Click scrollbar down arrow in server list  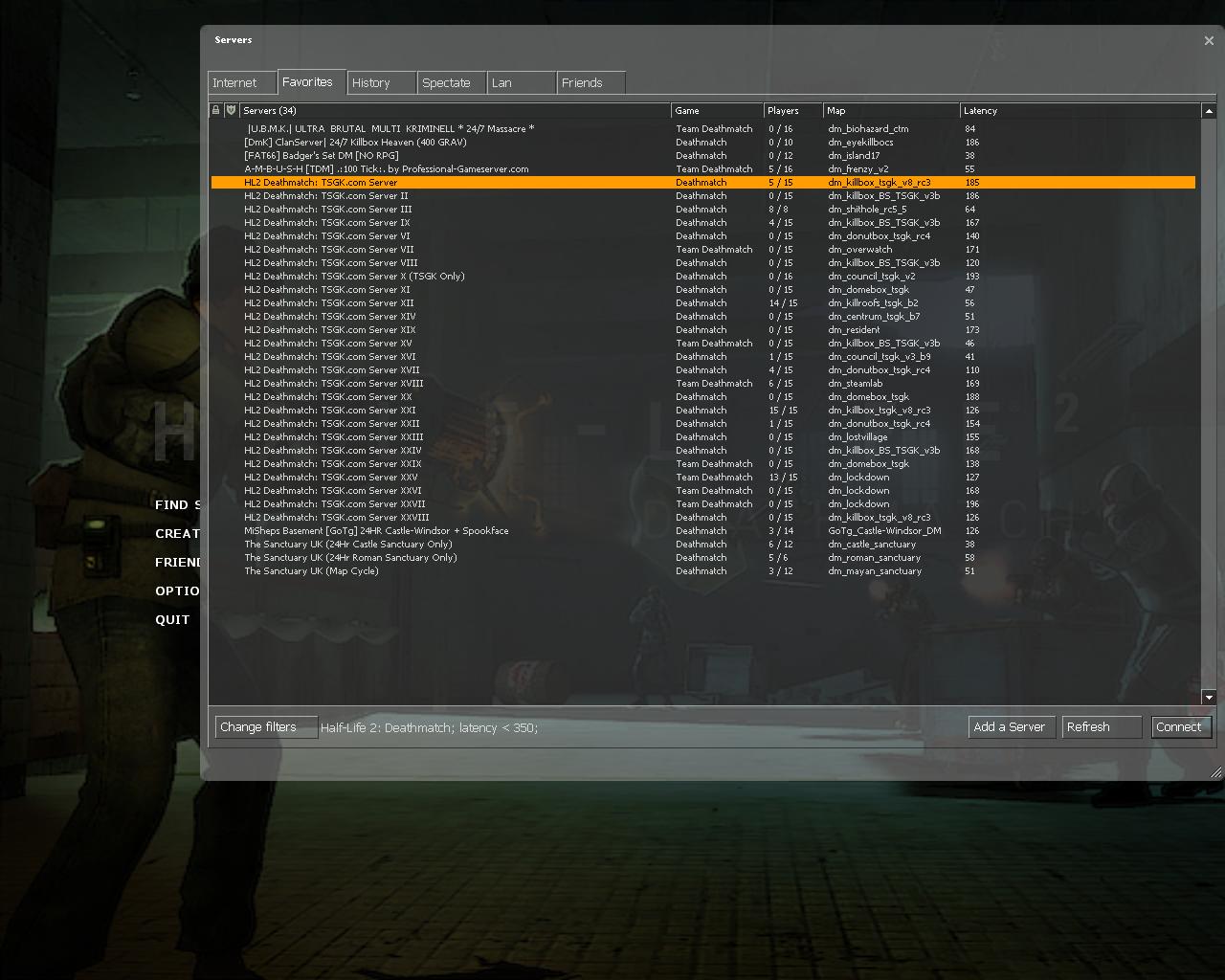[x=1209, y=698]
